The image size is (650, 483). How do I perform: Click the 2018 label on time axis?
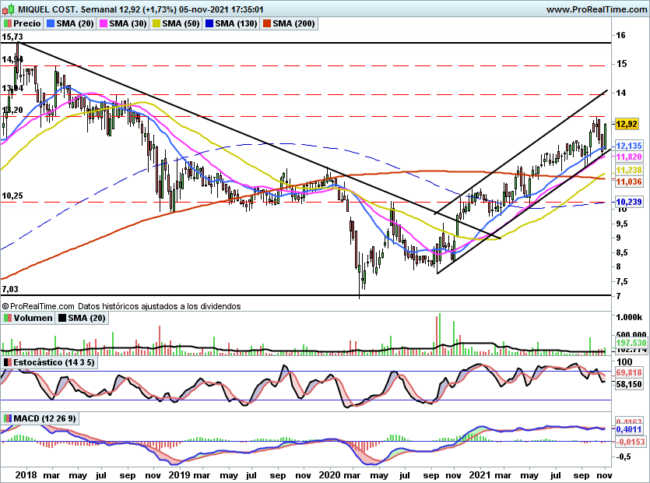26,475
